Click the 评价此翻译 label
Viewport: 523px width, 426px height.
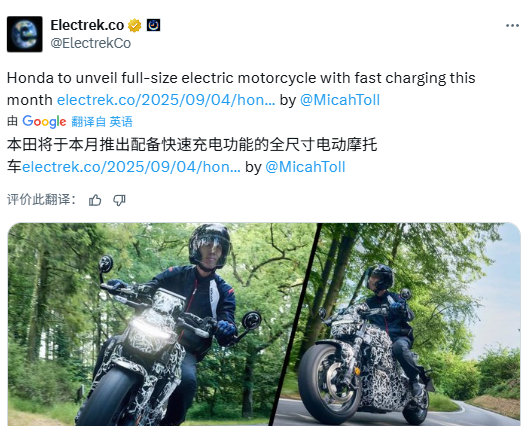(42, 200)
